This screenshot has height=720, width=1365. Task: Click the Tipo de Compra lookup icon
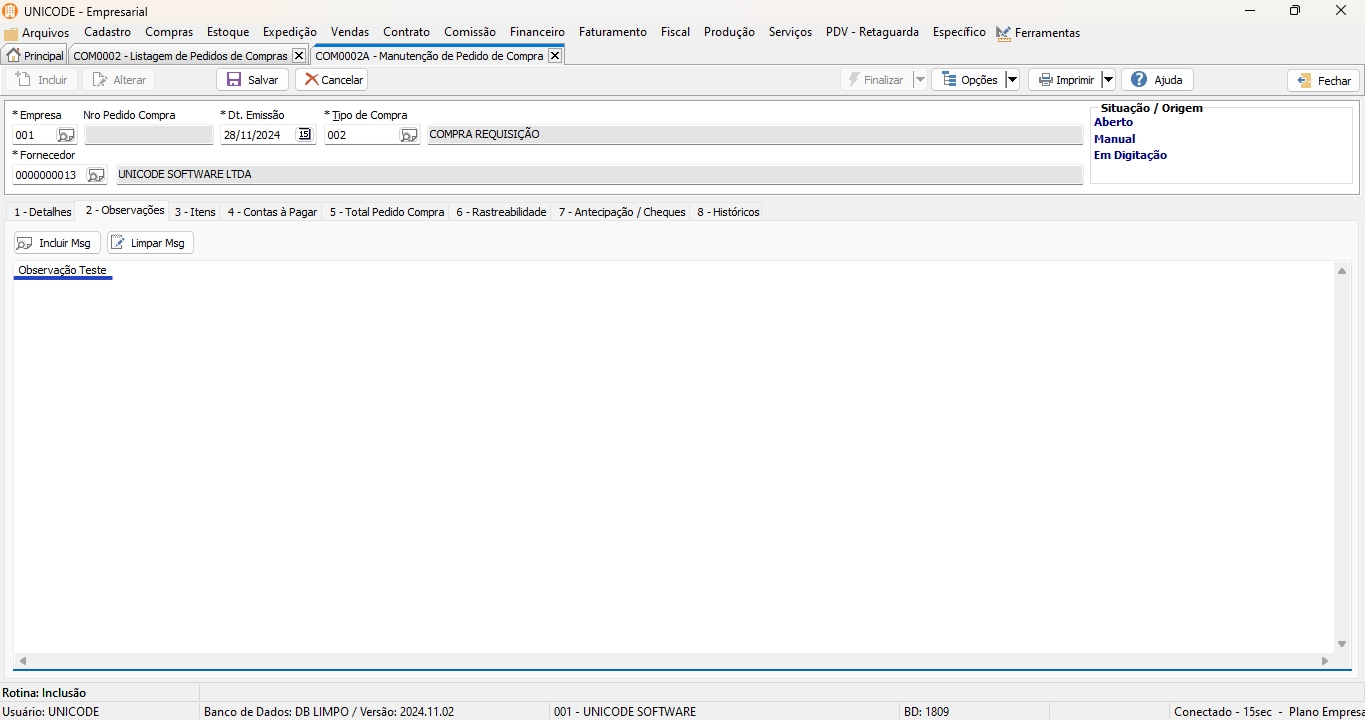tap(409, 135)
